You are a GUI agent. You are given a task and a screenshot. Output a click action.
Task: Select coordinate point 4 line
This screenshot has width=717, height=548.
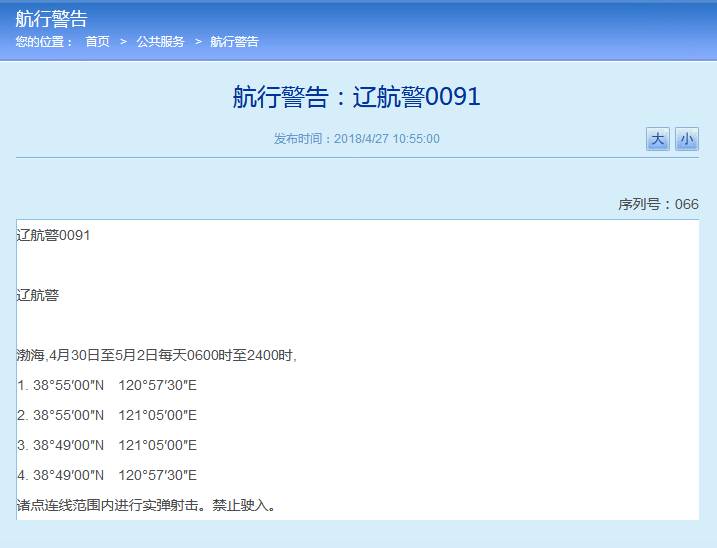(107, 475)
